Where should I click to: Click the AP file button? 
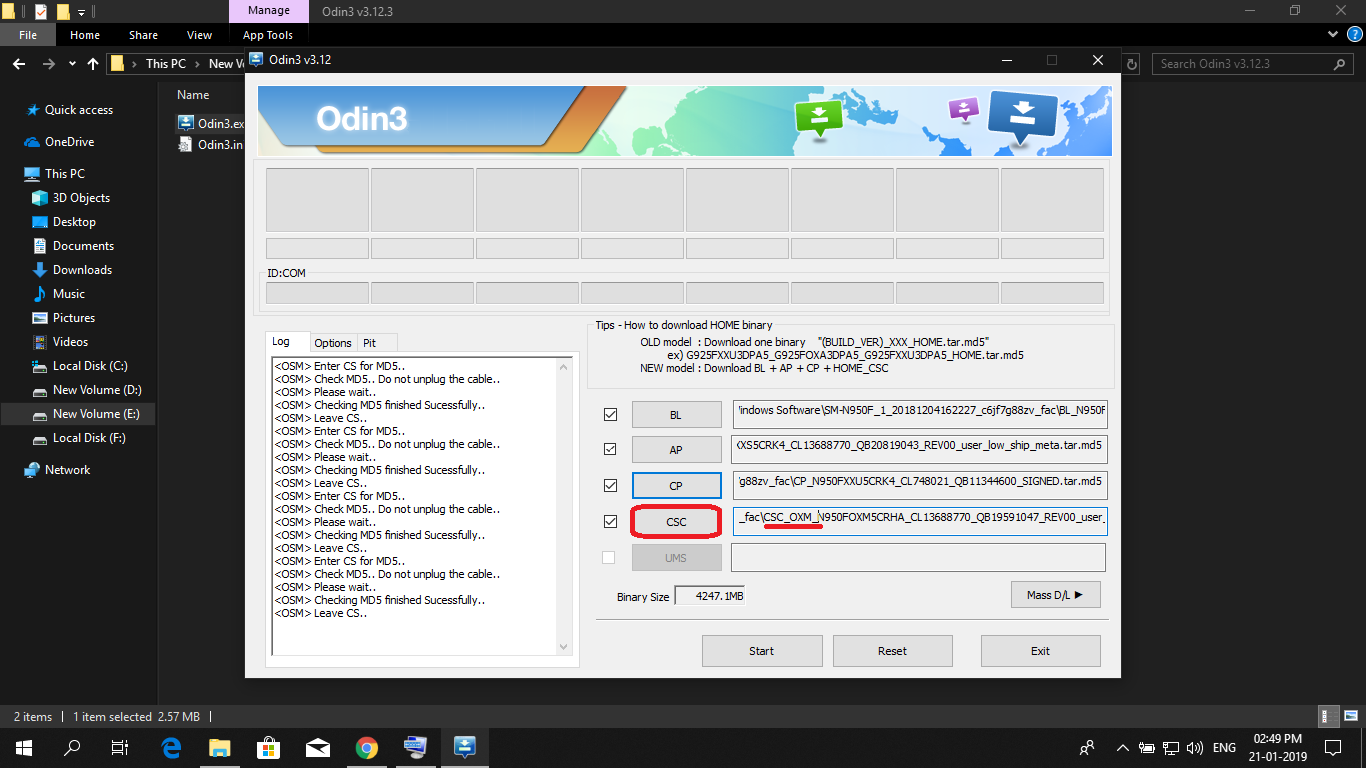676,450
